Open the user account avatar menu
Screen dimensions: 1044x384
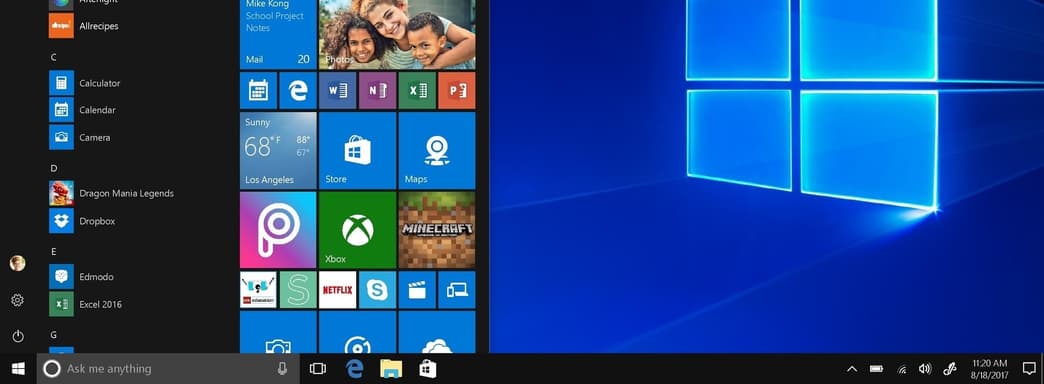pyautogui.click(x=17, y=264)
